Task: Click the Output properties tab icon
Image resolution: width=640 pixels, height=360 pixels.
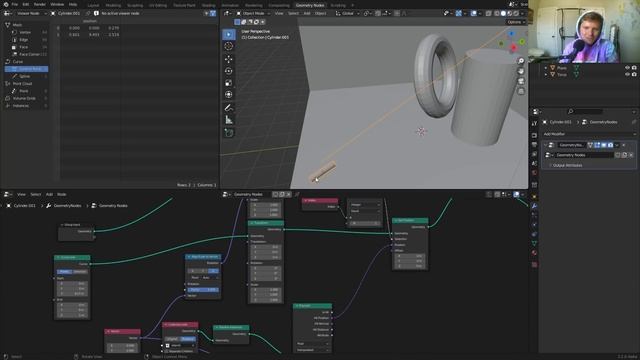Action: coord(534,145)
